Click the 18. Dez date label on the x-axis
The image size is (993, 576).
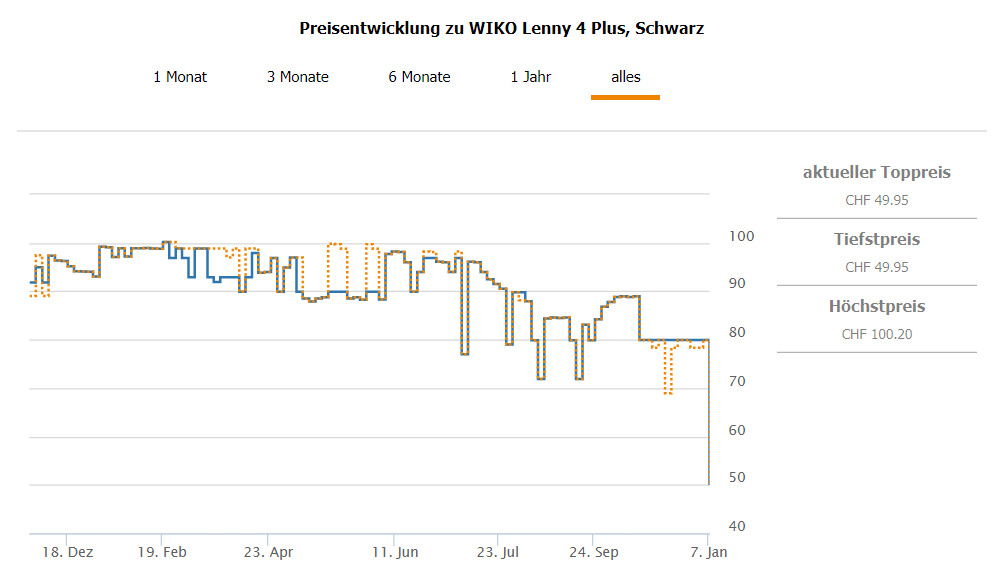(x=68, y=552)
